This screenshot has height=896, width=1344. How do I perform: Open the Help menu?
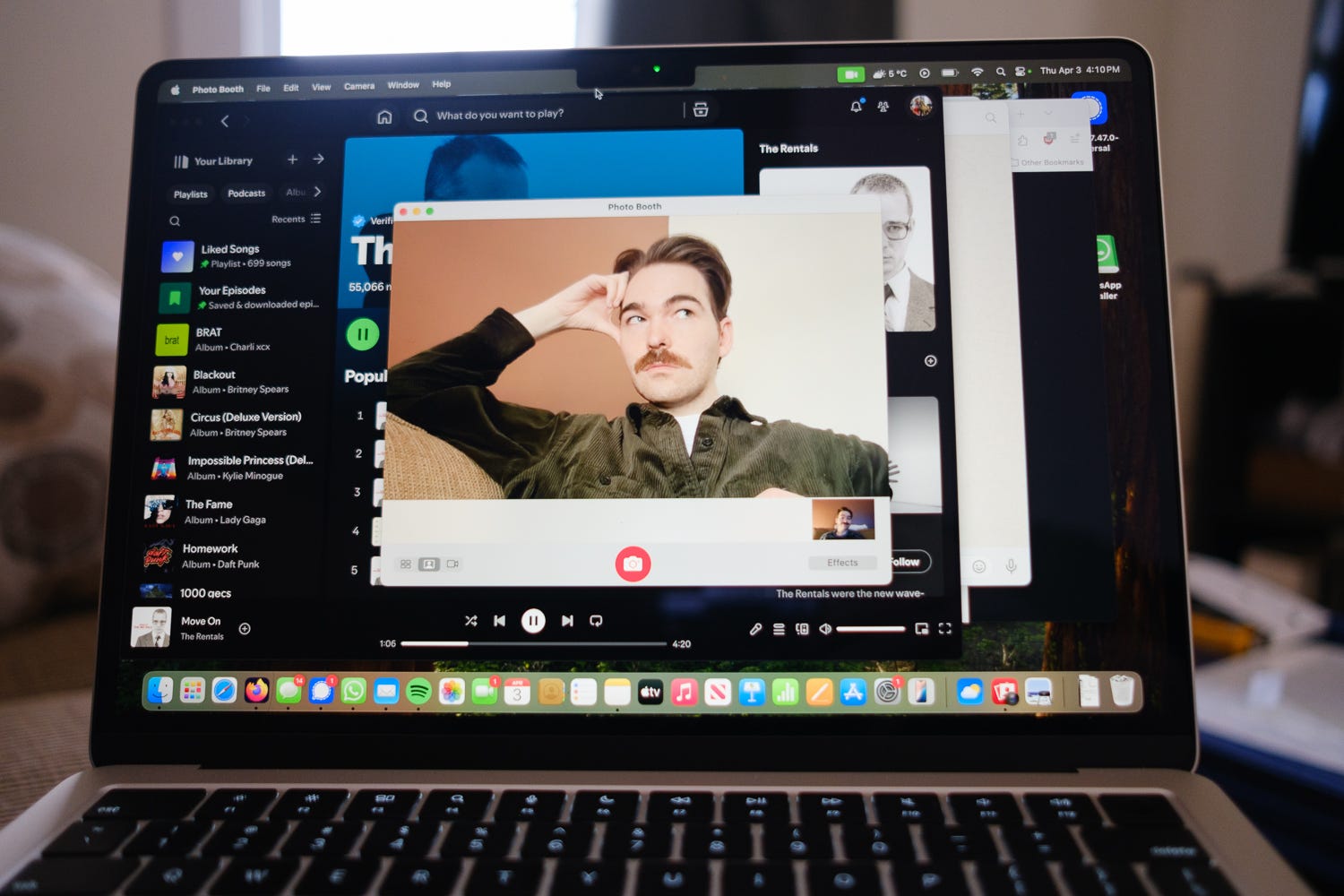442,84
